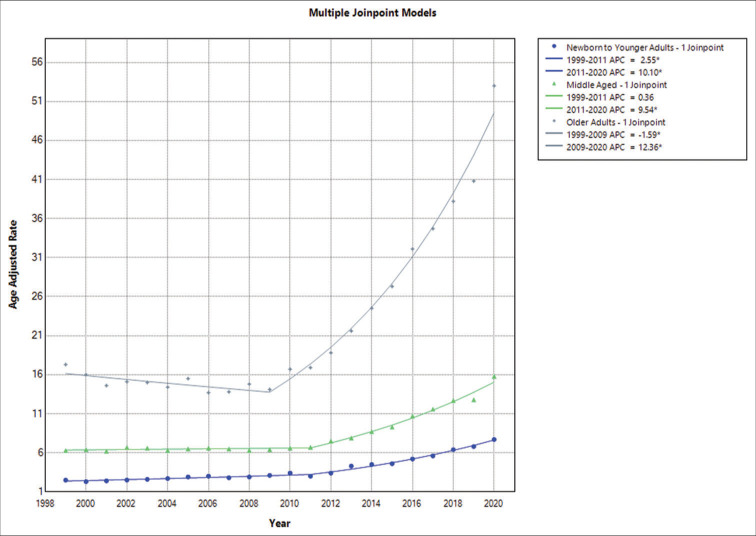Click x-axis tick label 2014
This screenshot has height=536, width=756.
371,504
